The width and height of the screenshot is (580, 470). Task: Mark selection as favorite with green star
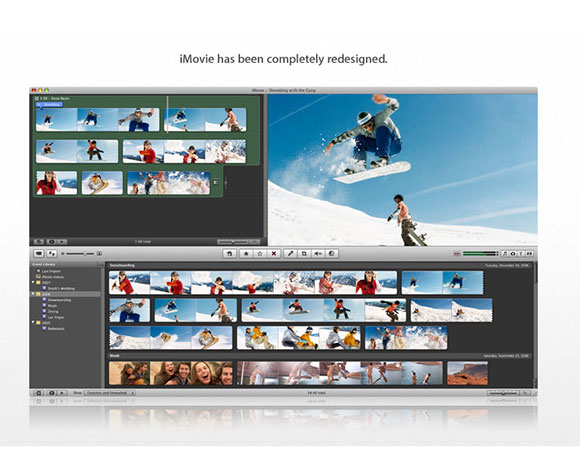pos(246,254)
